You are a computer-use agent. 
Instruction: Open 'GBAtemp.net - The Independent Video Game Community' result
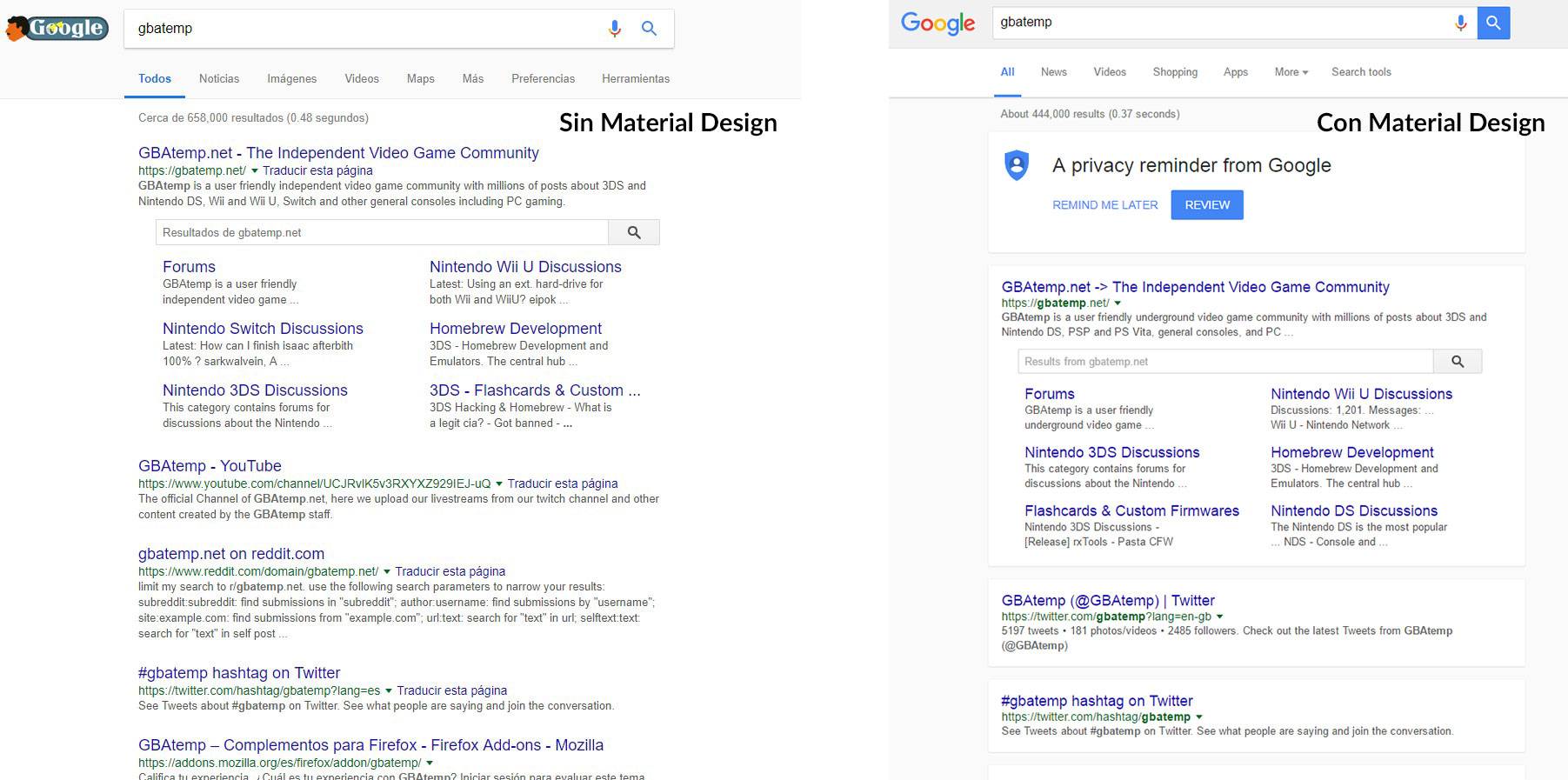[338, 153]
